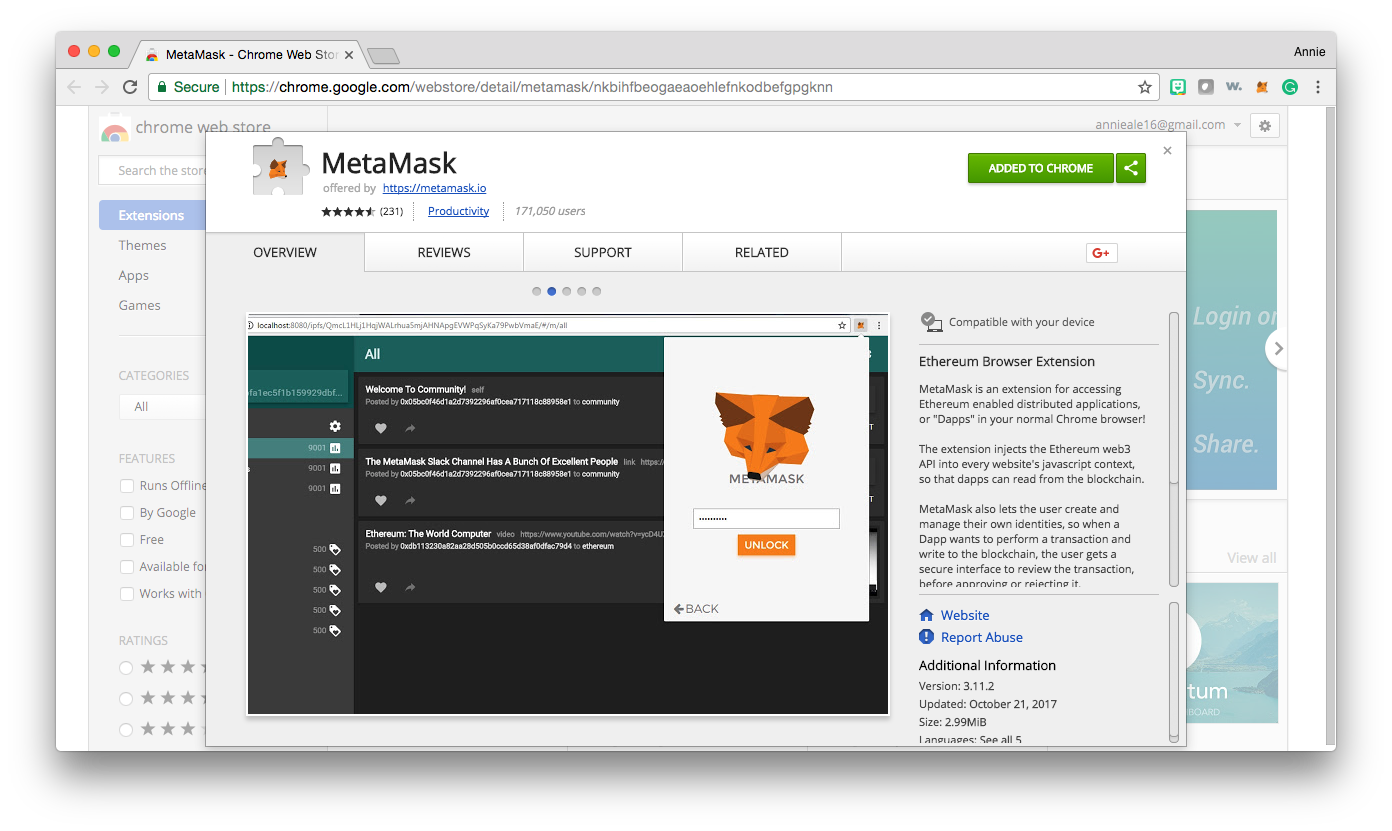This screenshot has width=1392, height=831.
Task: Click the browser address bar URL
Action: [x=532, y=87]
